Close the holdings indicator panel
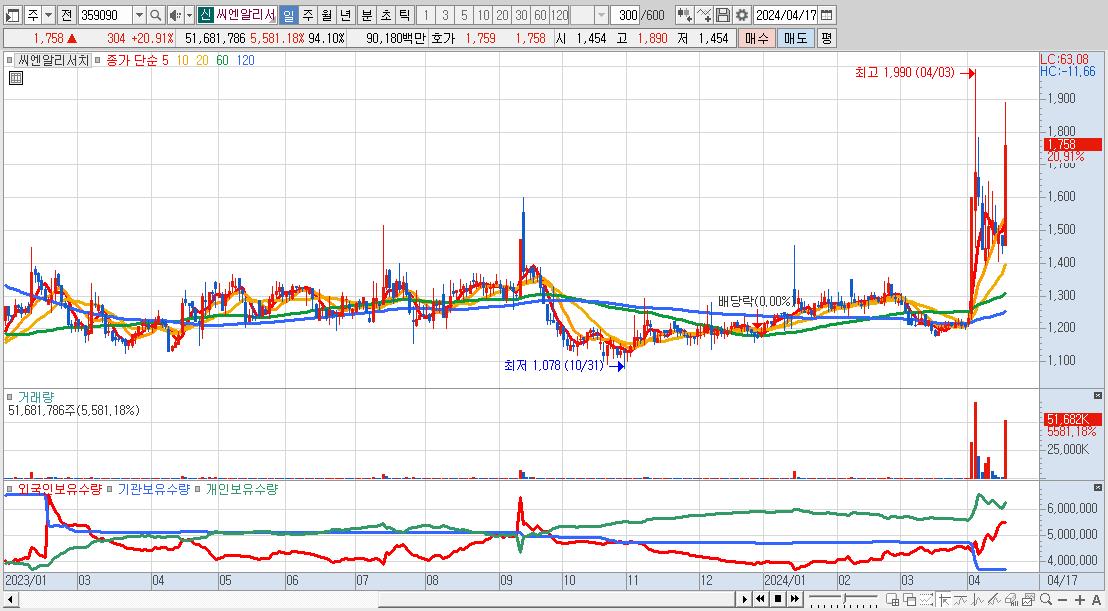 tap(1098, 487)
